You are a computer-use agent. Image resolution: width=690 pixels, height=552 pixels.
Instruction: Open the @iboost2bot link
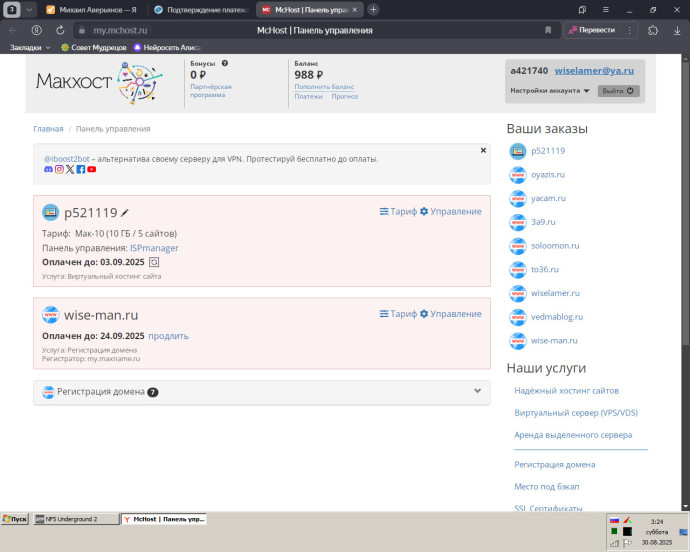click(x=67, y=159)
